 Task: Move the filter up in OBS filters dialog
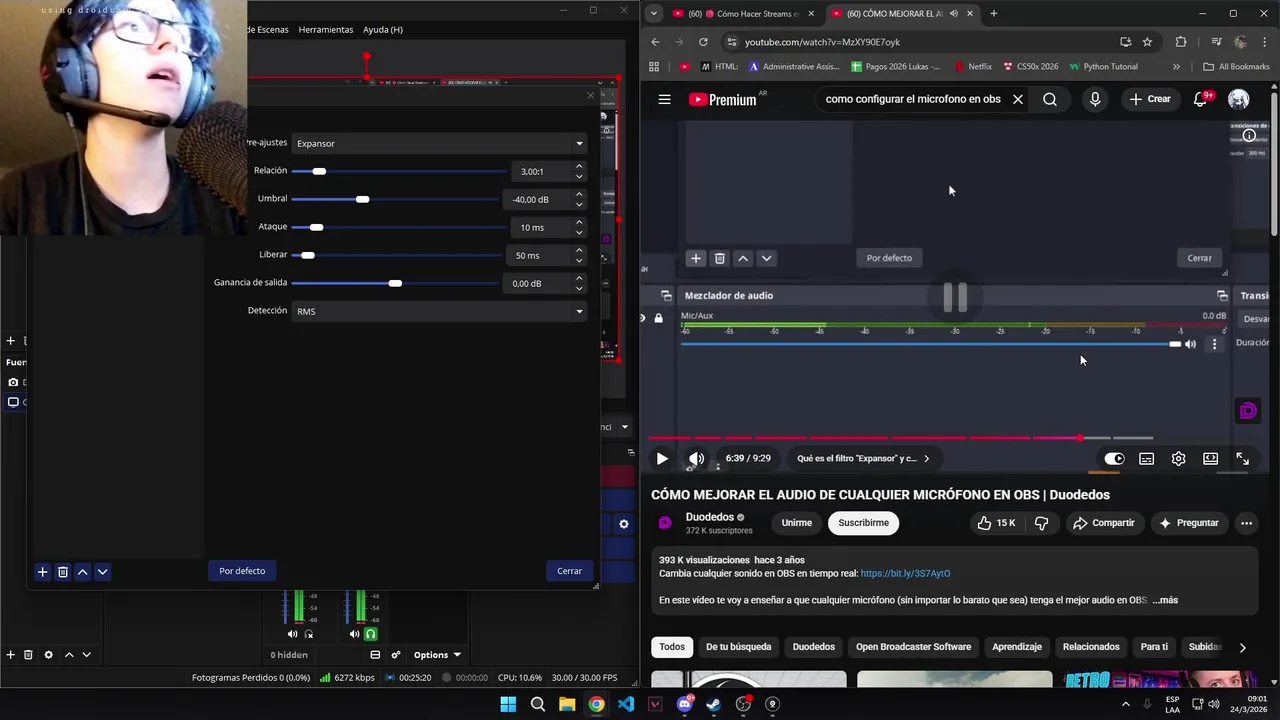[82, 572]
